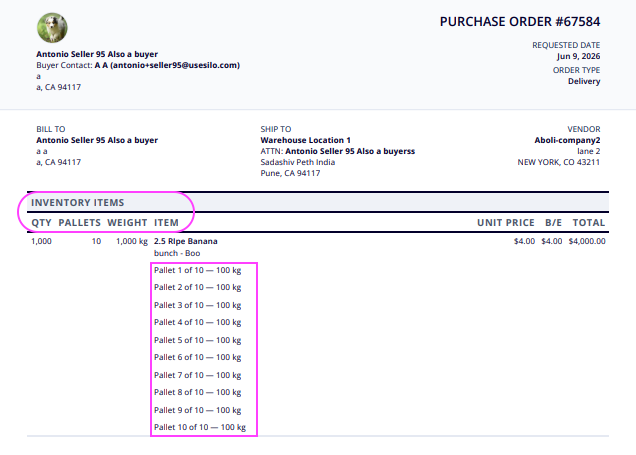636x455 pixels.
Task: Click the WEIGHT column header
Action: [127, 223]
